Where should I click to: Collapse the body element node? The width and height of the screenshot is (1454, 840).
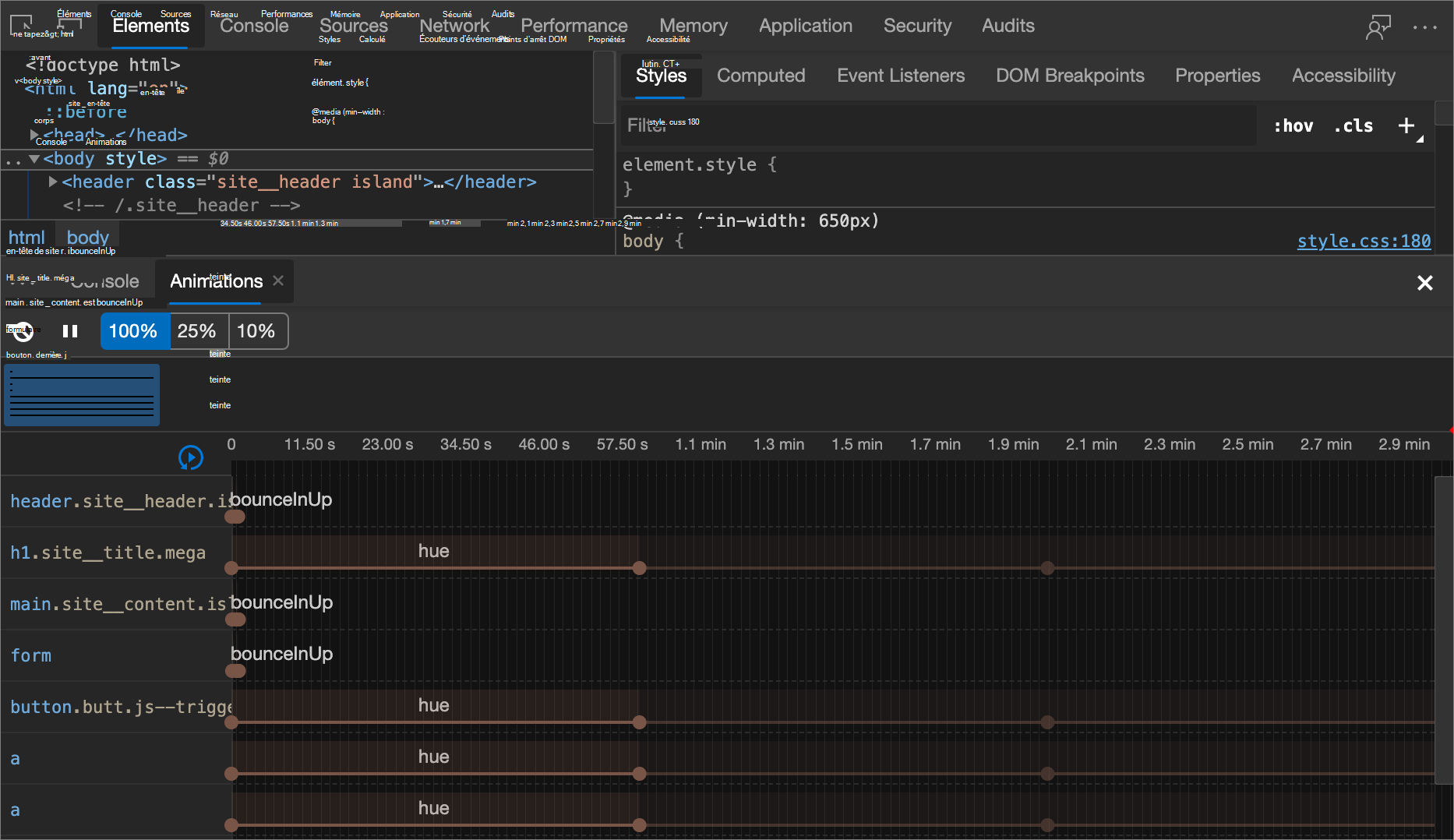coord(34,159)
